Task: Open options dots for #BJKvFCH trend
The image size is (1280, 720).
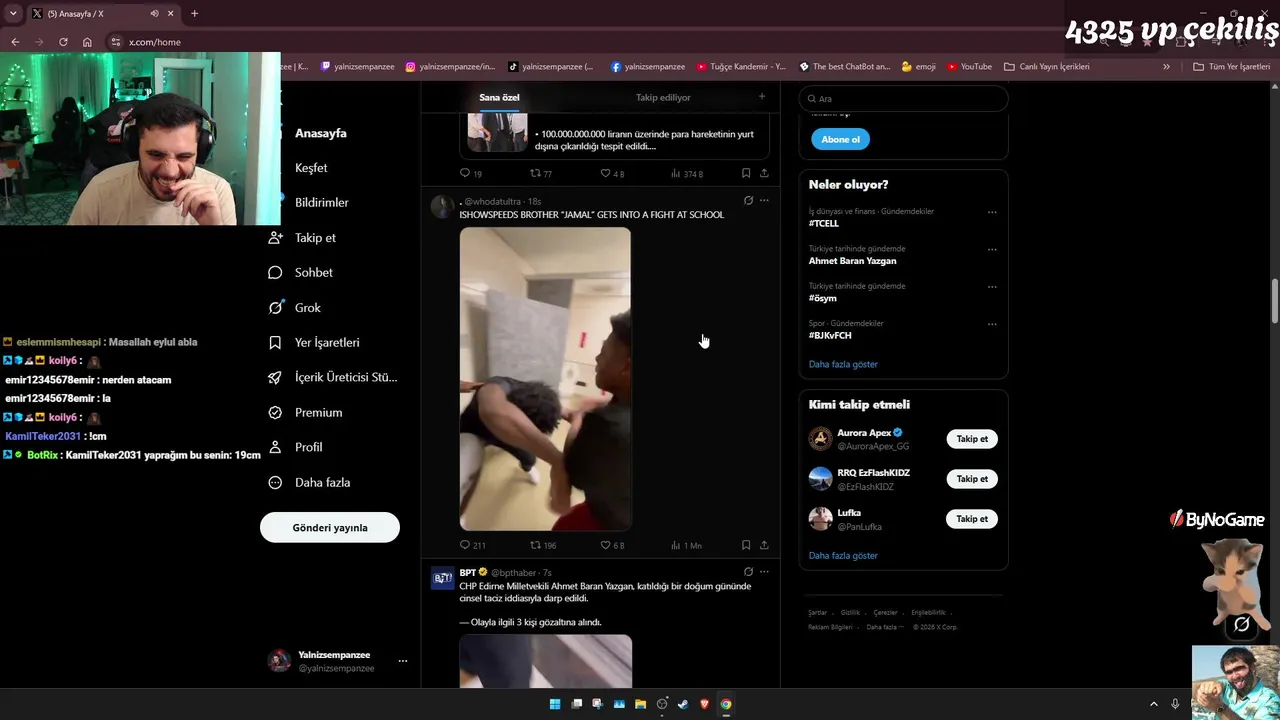Action: (992, 324)
